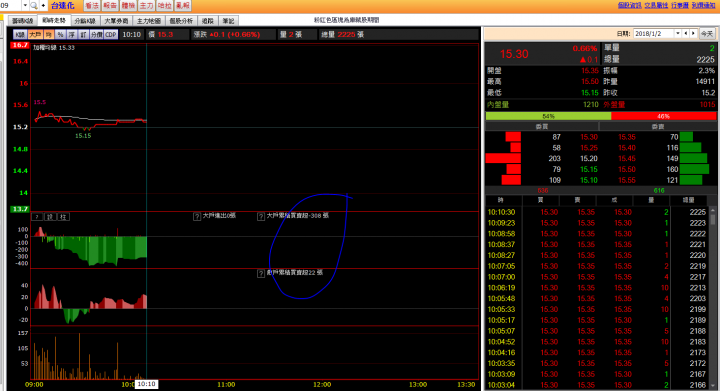Toggle the 分價 price distribution button

tap(96, 34)
